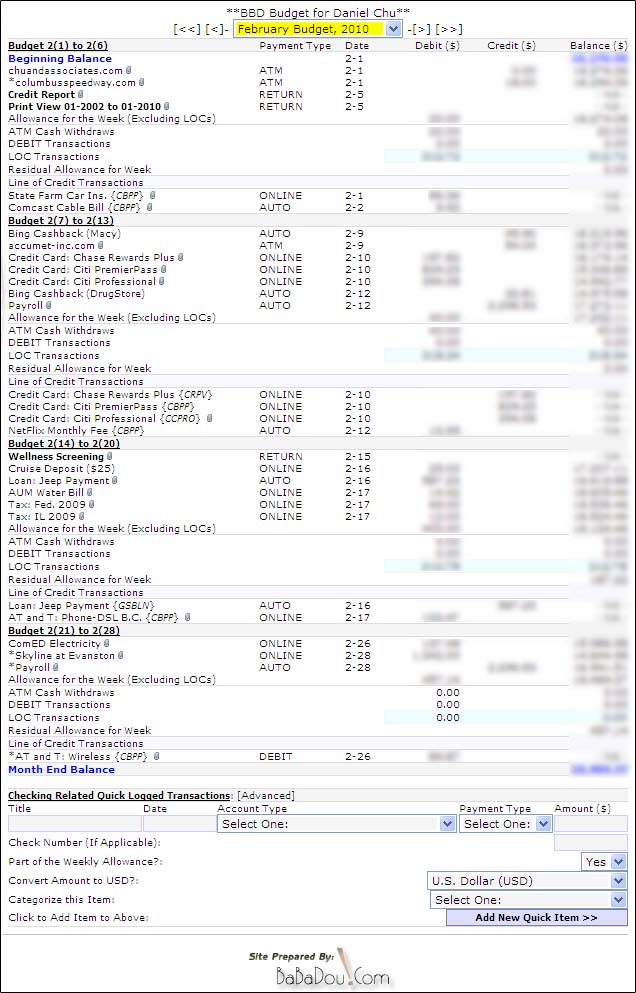Open the attachment icon after Wellness Screening
636x993 pixels.
110,457
